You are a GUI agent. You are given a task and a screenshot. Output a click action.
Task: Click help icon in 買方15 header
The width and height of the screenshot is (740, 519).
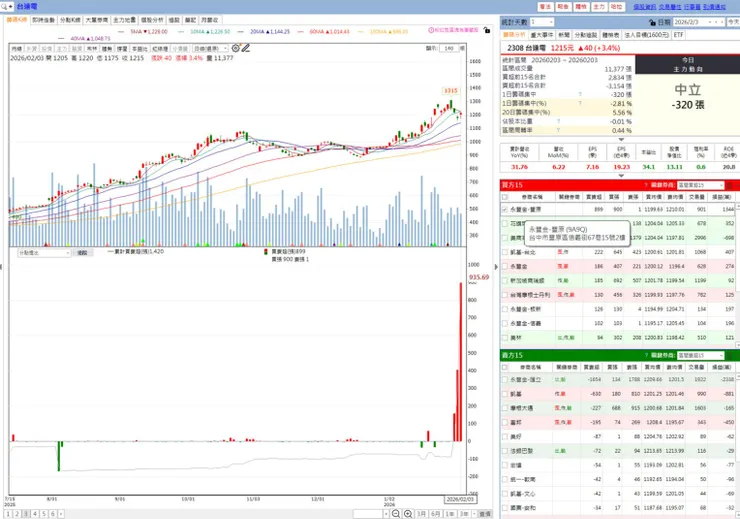click(646, 185)
